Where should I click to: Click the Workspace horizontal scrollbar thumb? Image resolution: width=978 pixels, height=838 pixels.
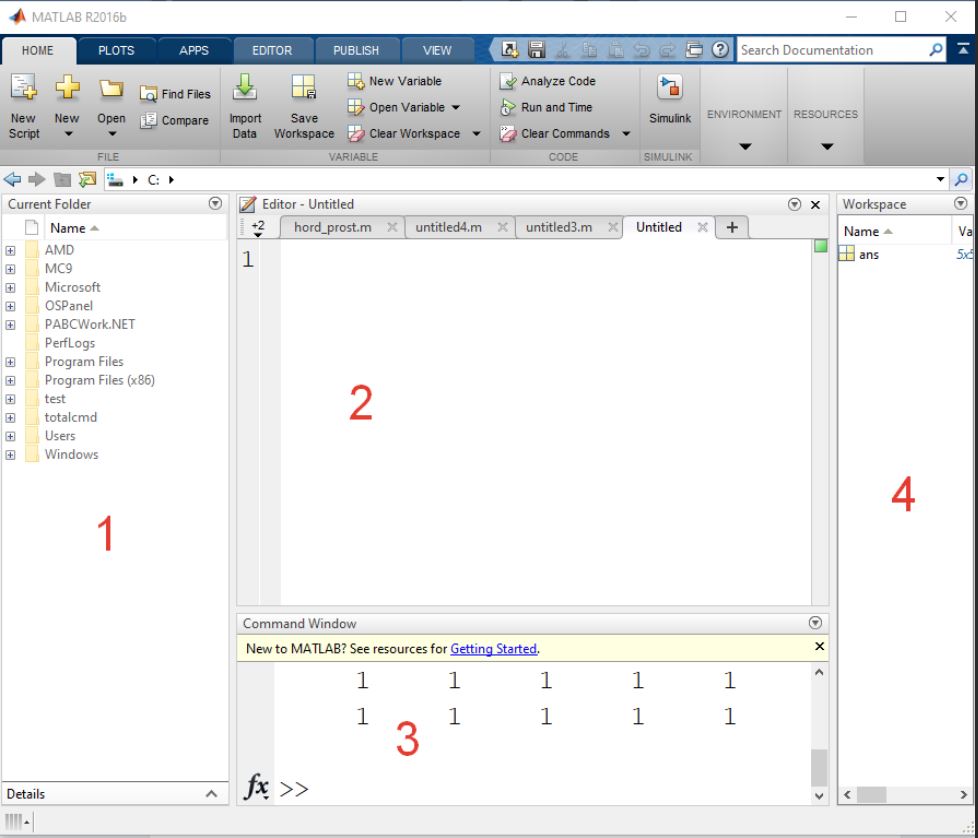[x=871, y=794]
